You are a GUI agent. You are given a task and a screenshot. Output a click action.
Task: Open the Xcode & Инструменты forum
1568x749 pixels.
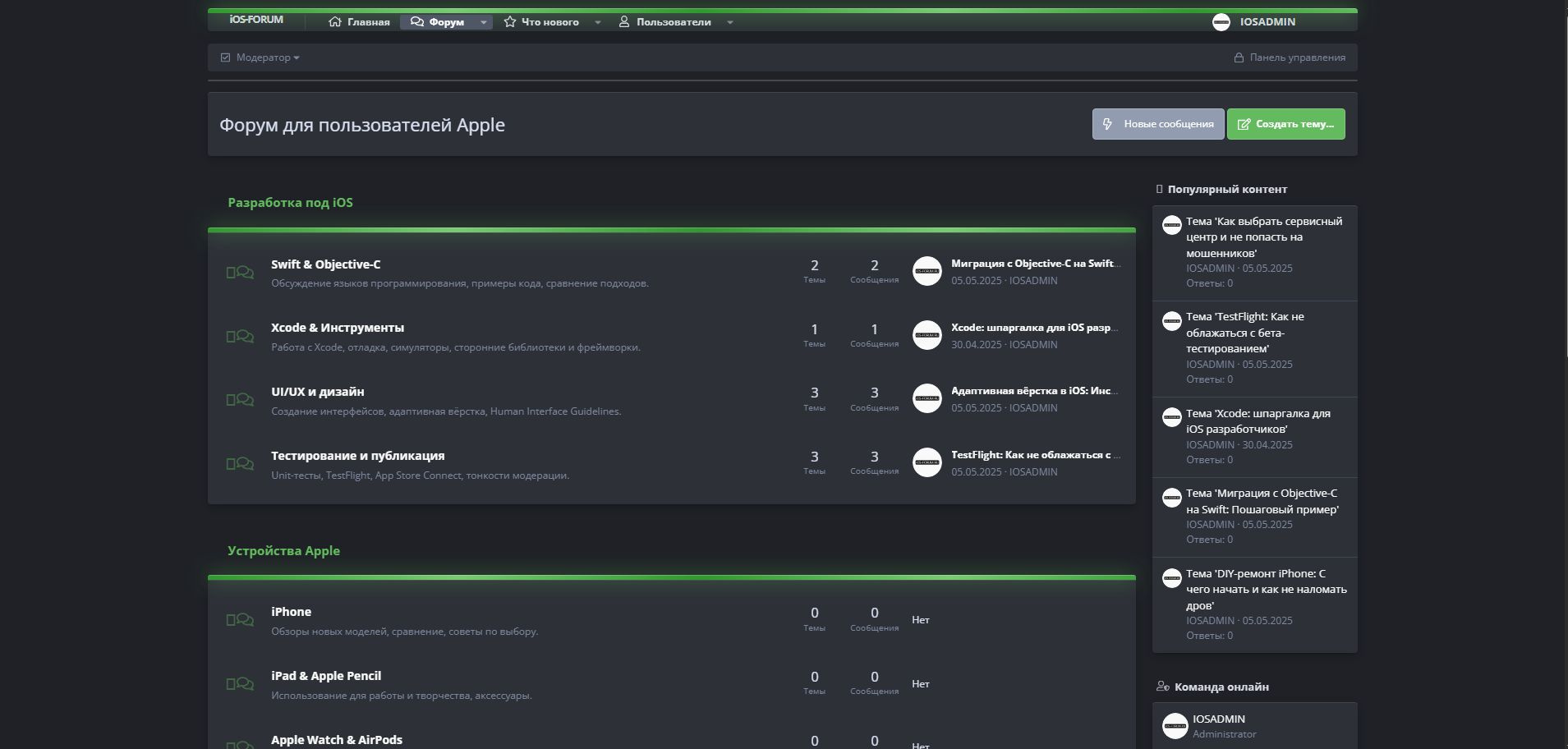coord(338,328)
